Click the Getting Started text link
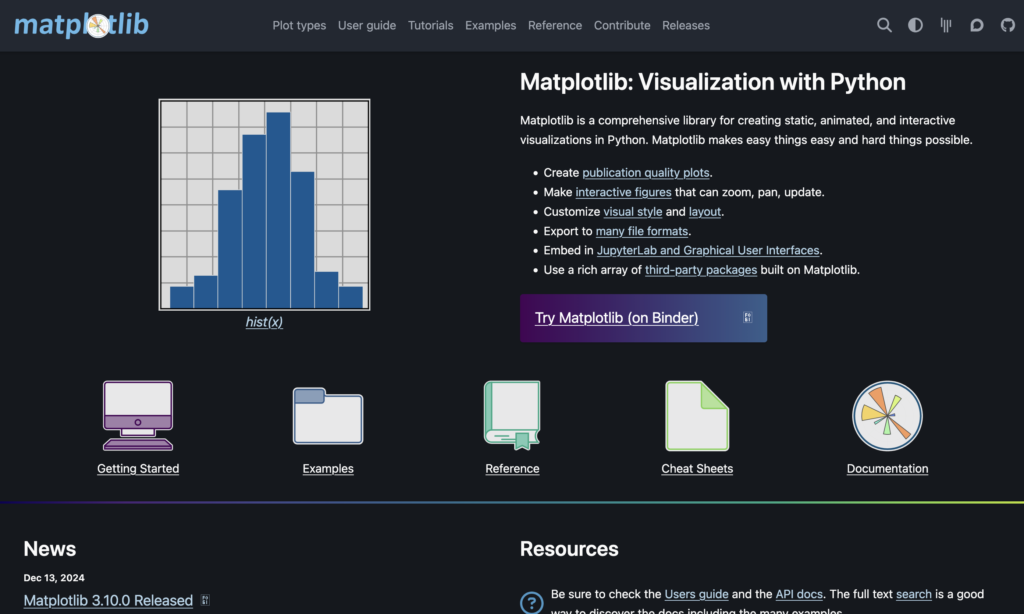Image resolution: width=1024 pixels, height=614 pixels. pos(138,468)
